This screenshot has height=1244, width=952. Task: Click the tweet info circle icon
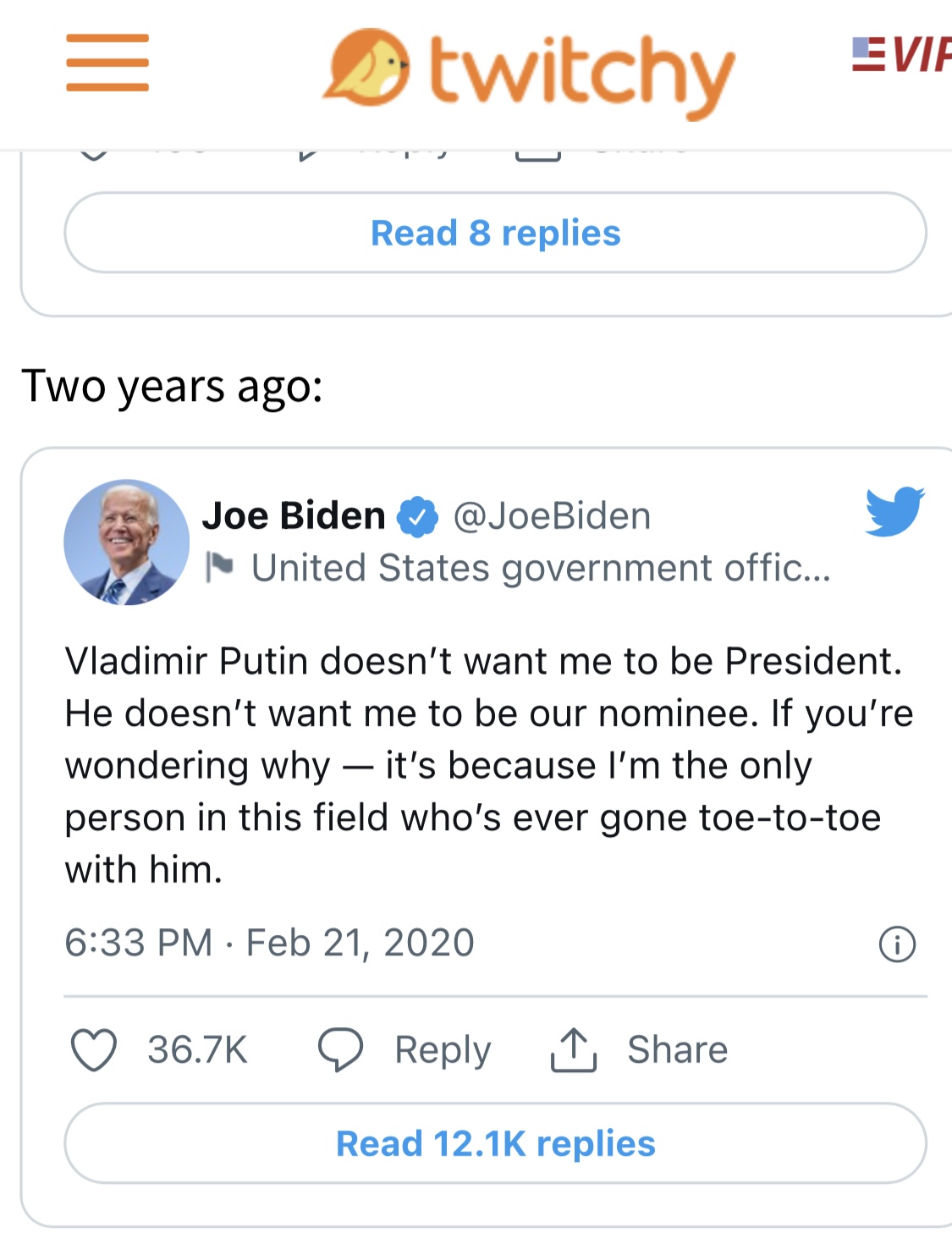(897, 944)
